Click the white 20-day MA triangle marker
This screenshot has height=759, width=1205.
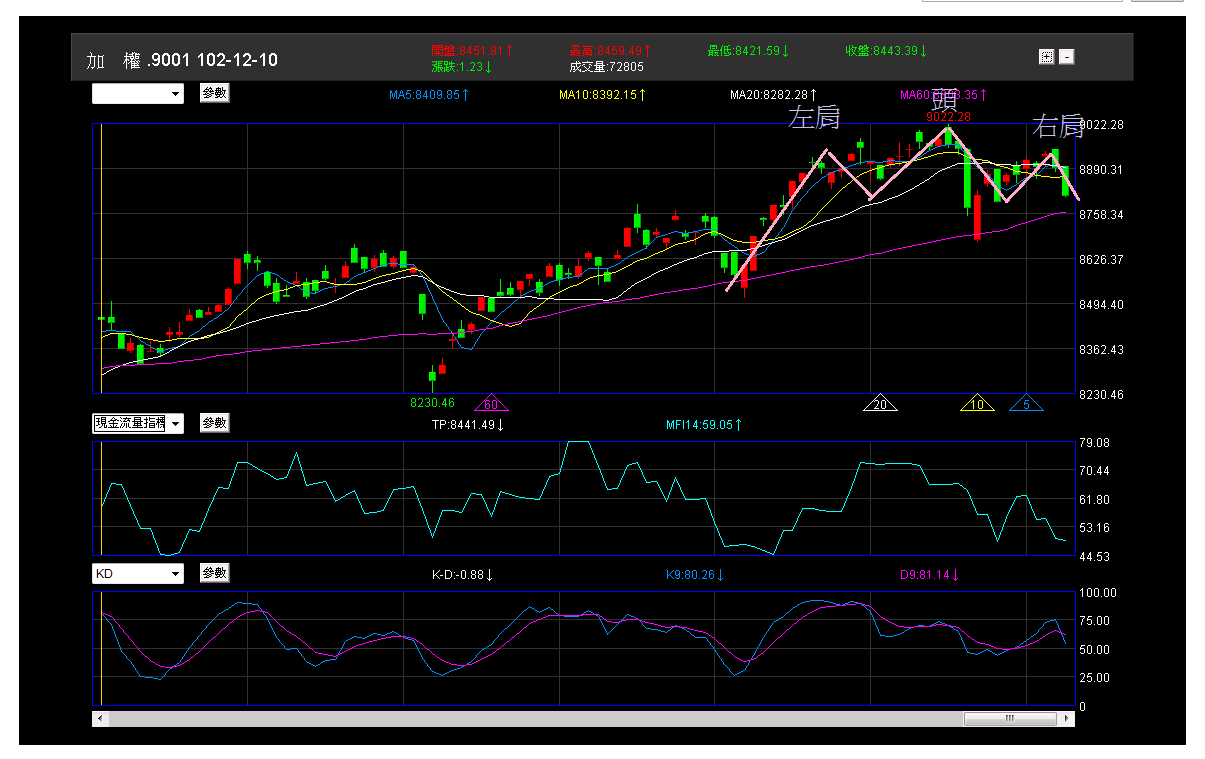point(880,404)
